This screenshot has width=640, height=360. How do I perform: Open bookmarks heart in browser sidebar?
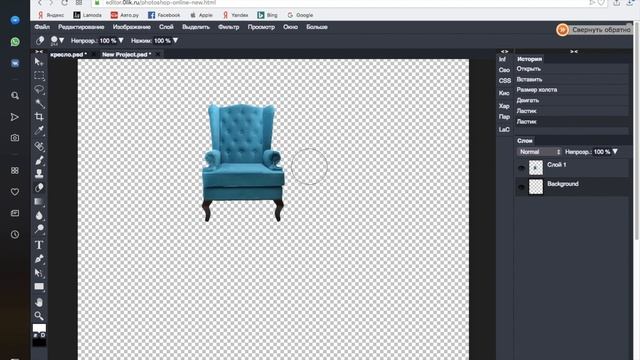pyautogui.click(x=15, y=192)
